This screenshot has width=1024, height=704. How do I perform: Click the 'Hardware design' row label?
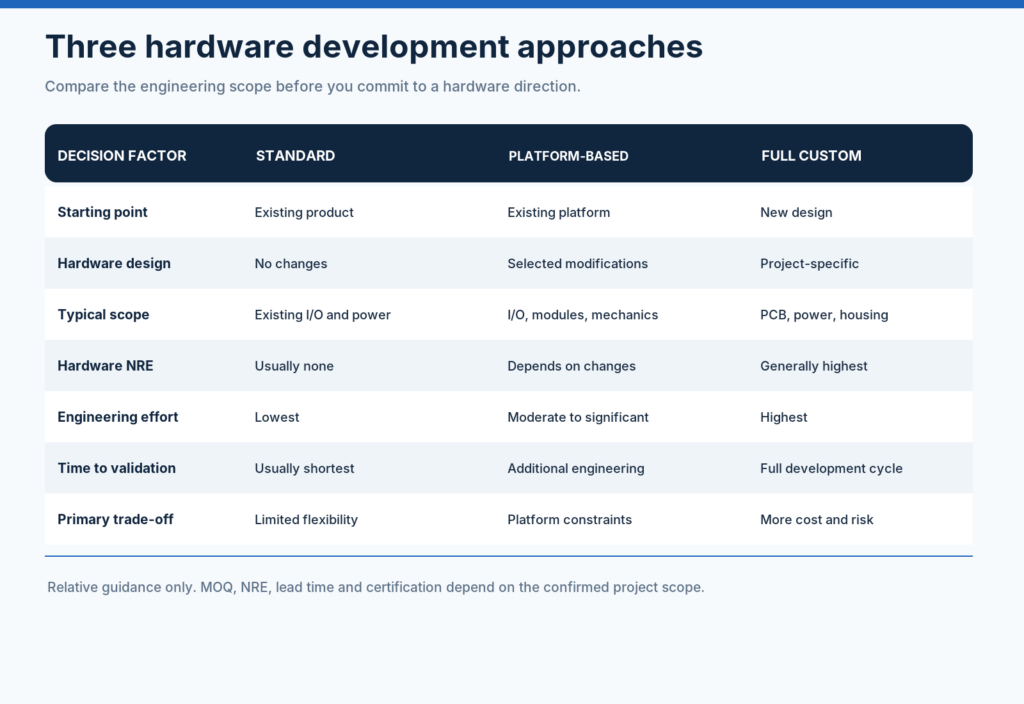tap(114, 263)
